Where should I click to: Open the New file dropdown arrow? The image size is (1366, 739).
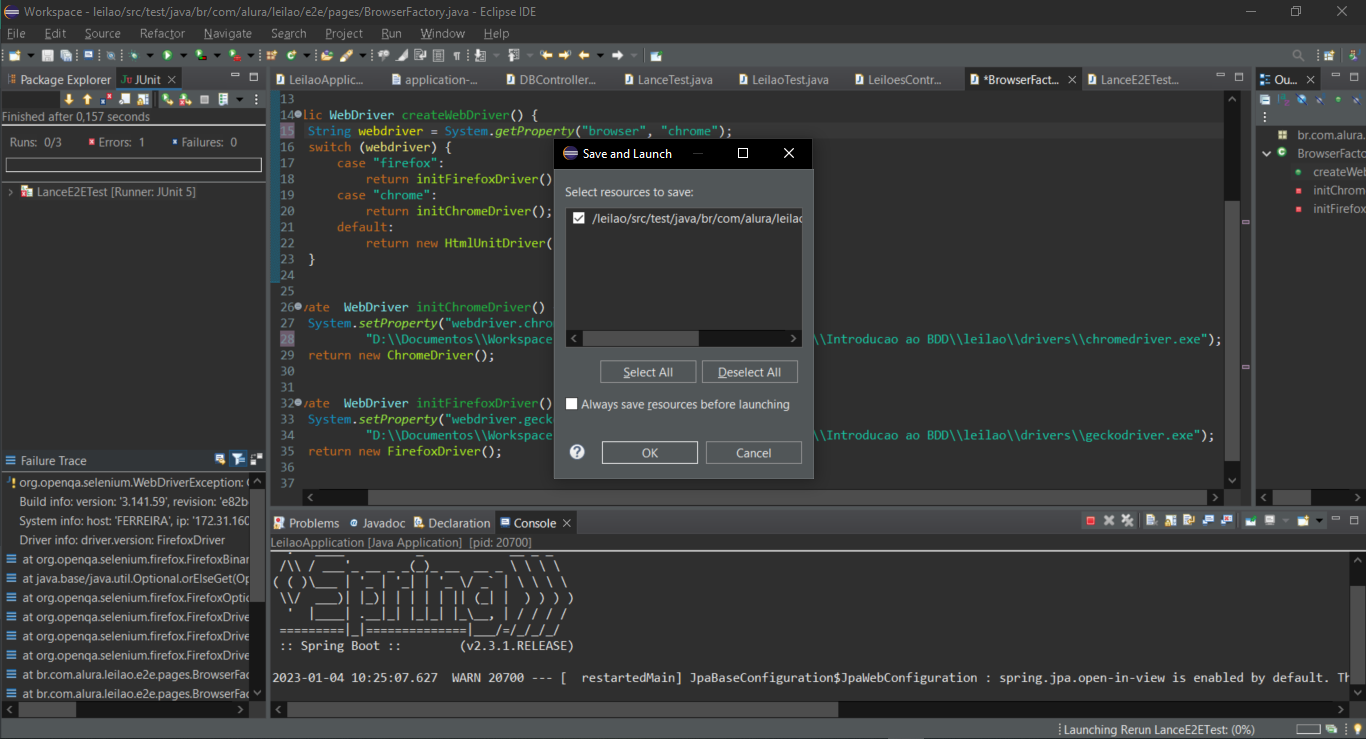31,55
